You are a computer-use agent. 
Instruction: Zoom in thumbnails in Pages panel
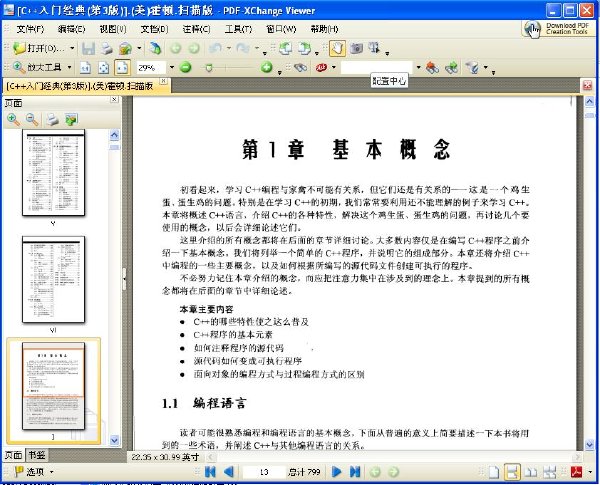click(x=14, y=120)
